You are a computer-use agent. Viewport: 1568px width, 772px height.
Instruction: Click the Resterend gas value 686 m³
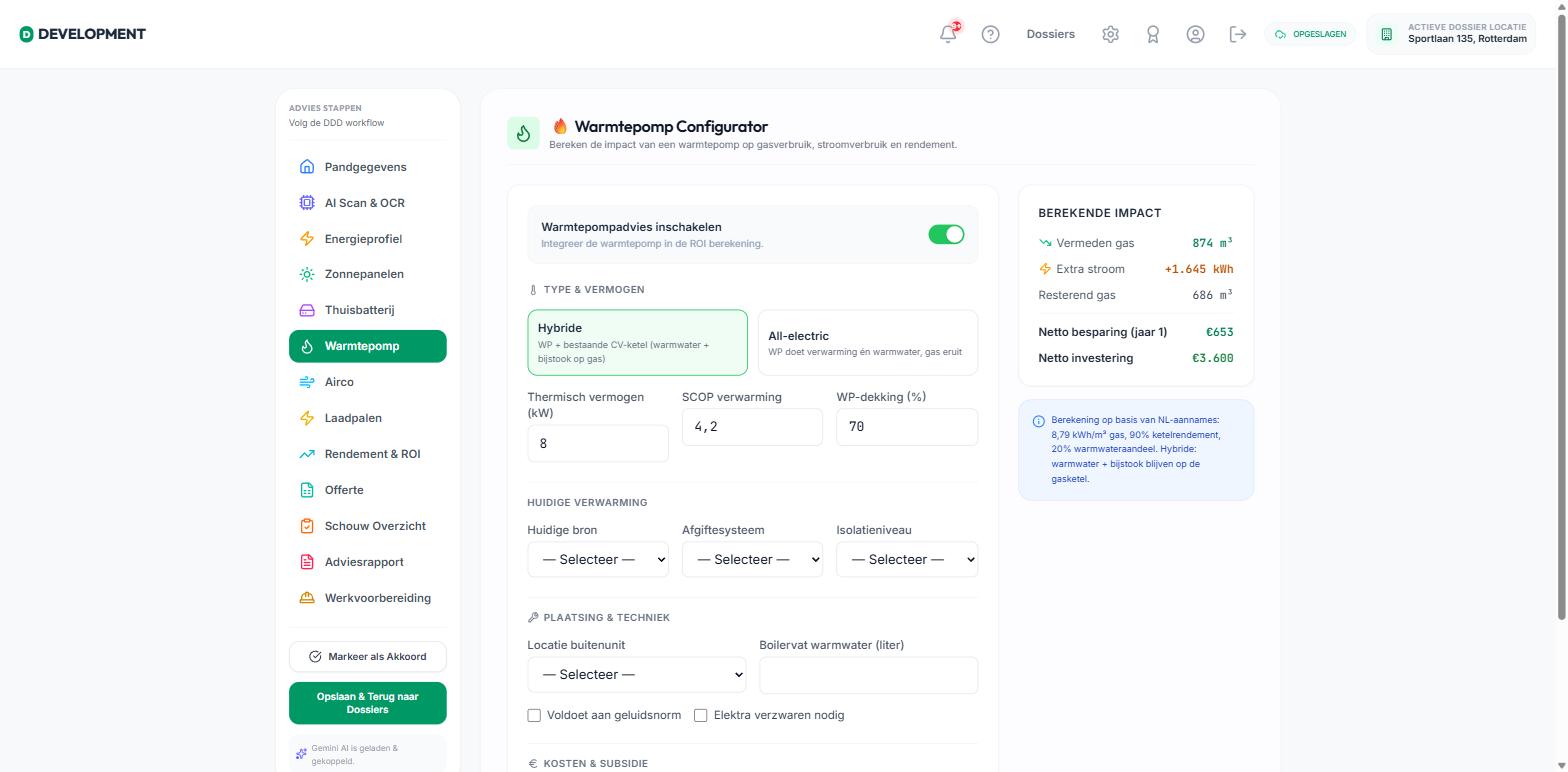coord(1212,295)
